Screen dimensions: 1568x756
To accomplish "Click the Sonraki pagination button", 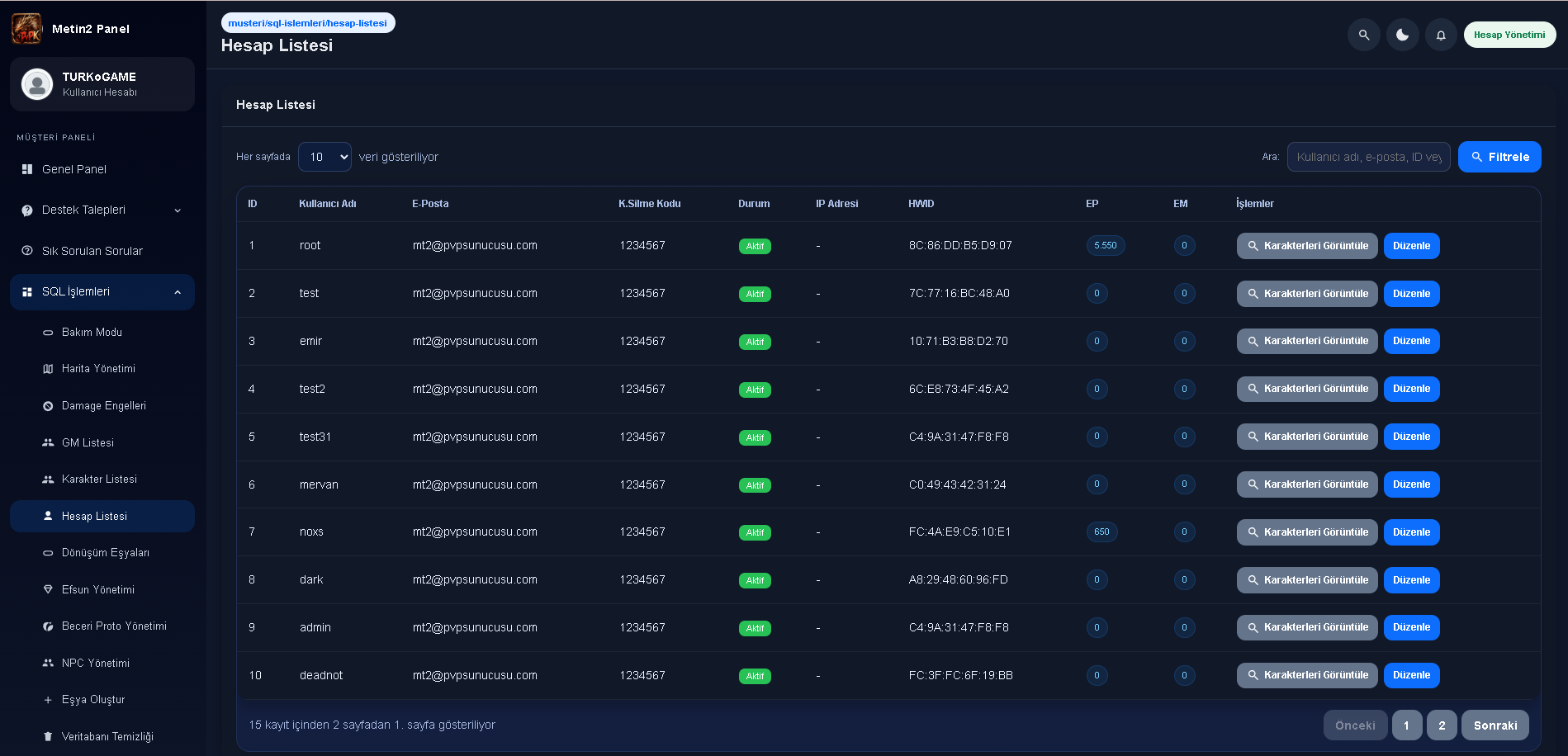I will 1495,725.
